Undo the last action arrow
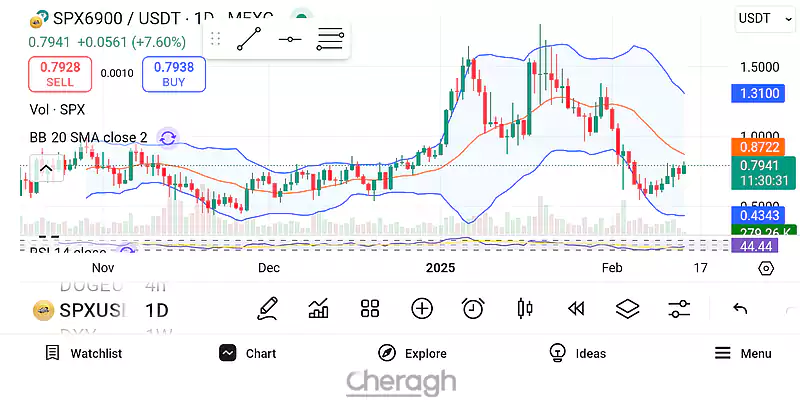The width and height of the screenshot is (800, 406). pyautogui.click(x=740, y=309)
